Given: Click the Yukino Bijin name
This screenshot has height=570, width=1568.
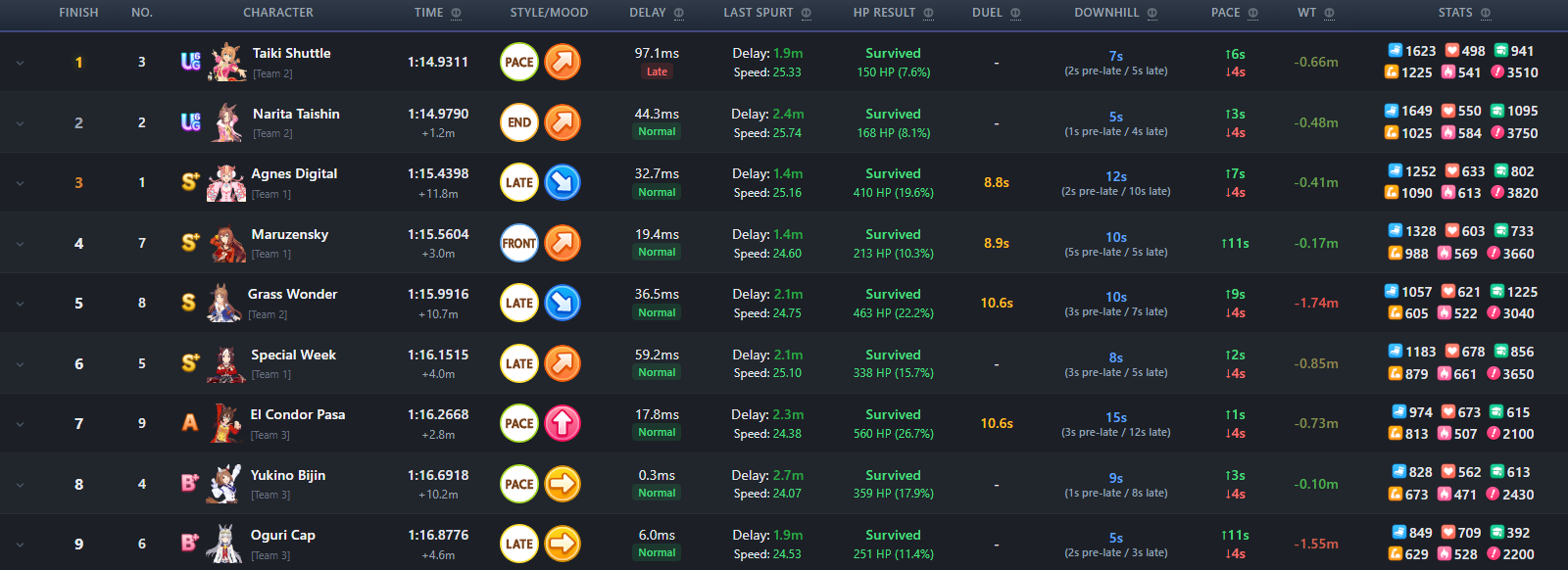Looking at the screenshot, I should pyautogui.click(x=288, y=475).
